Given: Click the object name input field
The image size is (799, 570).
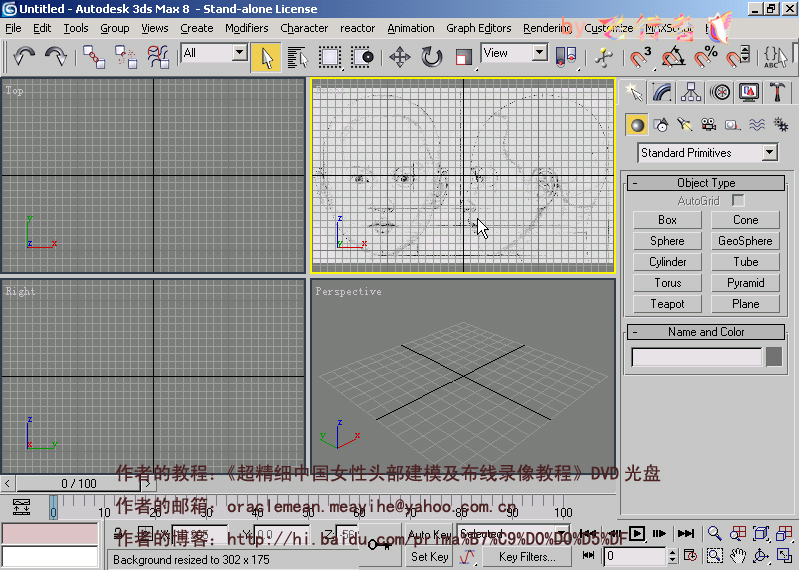Looking at the screenshot, I should pos(696,357).
